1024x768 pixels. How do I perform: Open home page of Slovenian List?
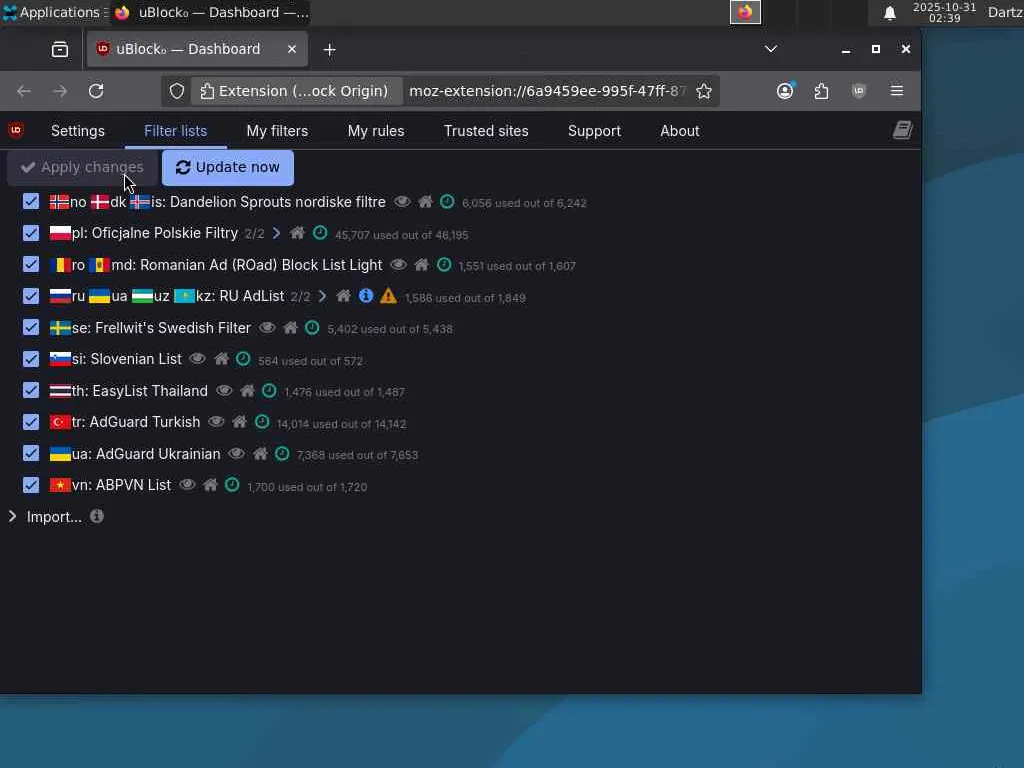pyautogui.click(x=221, y=359)
